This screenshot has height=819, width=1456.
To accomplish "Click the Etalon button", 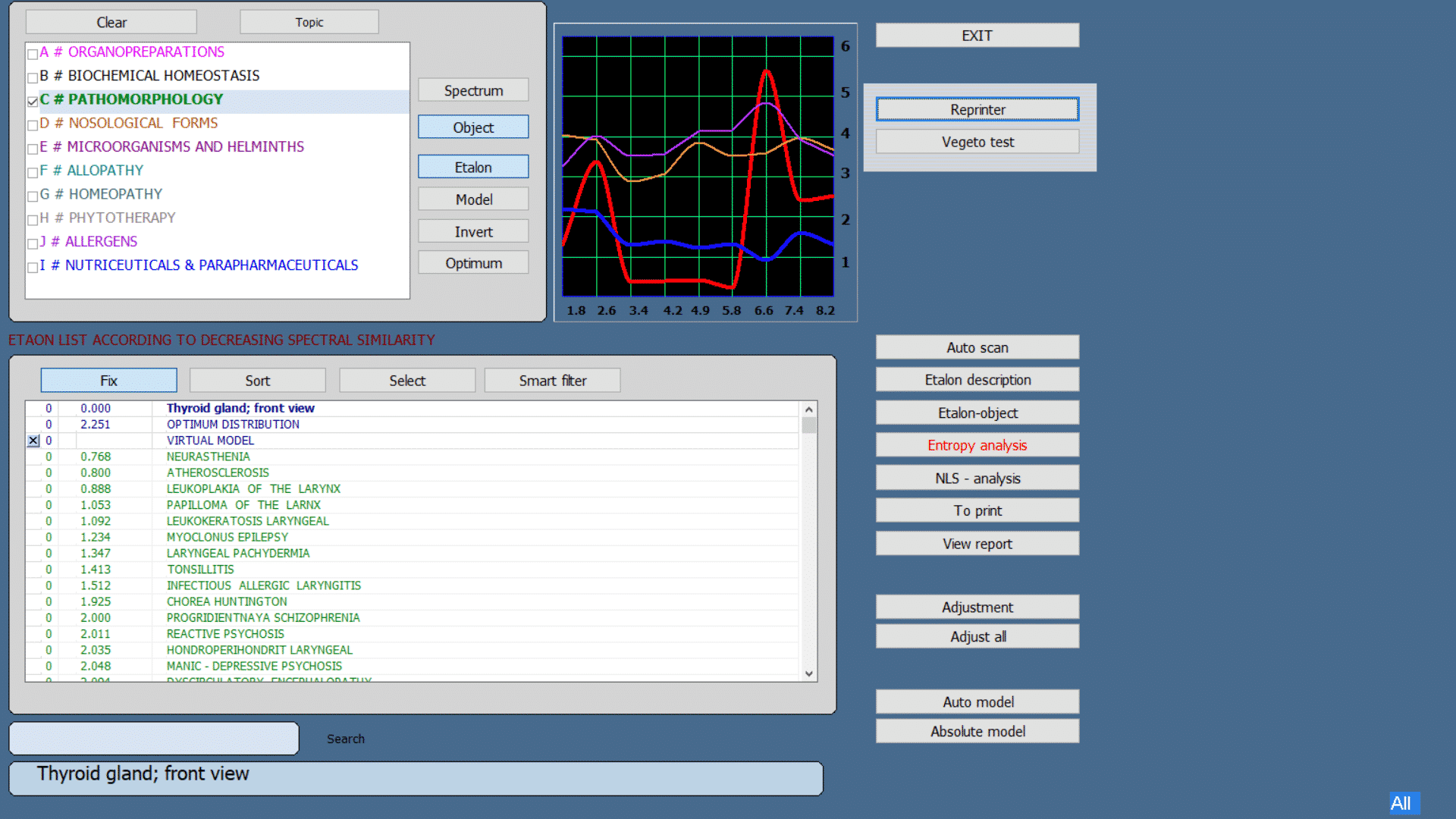I will pos(472,167).
